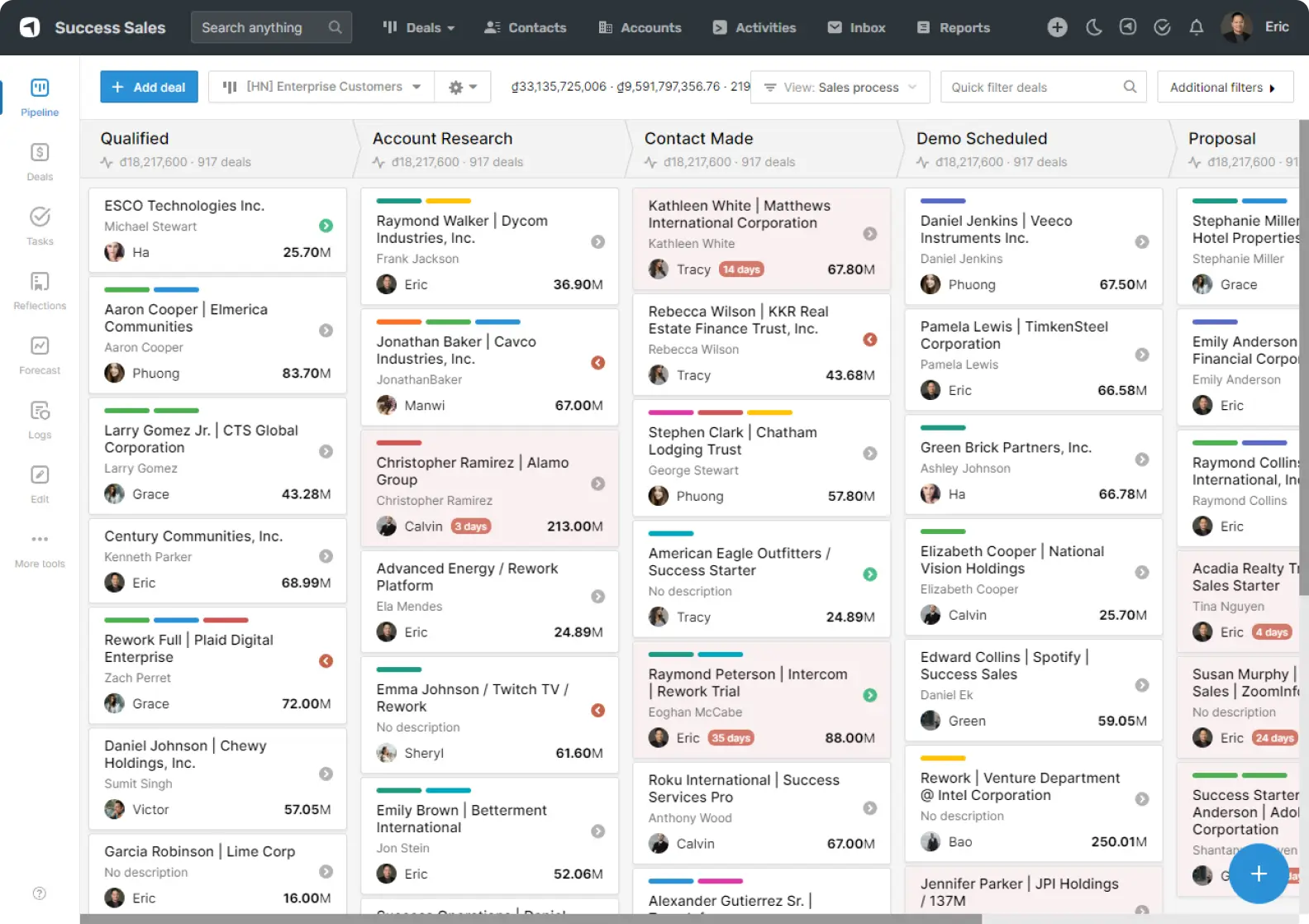The image size is (1309, 924).
Task: Toggle dark mode moon icon
Action: pos(1093,27)
